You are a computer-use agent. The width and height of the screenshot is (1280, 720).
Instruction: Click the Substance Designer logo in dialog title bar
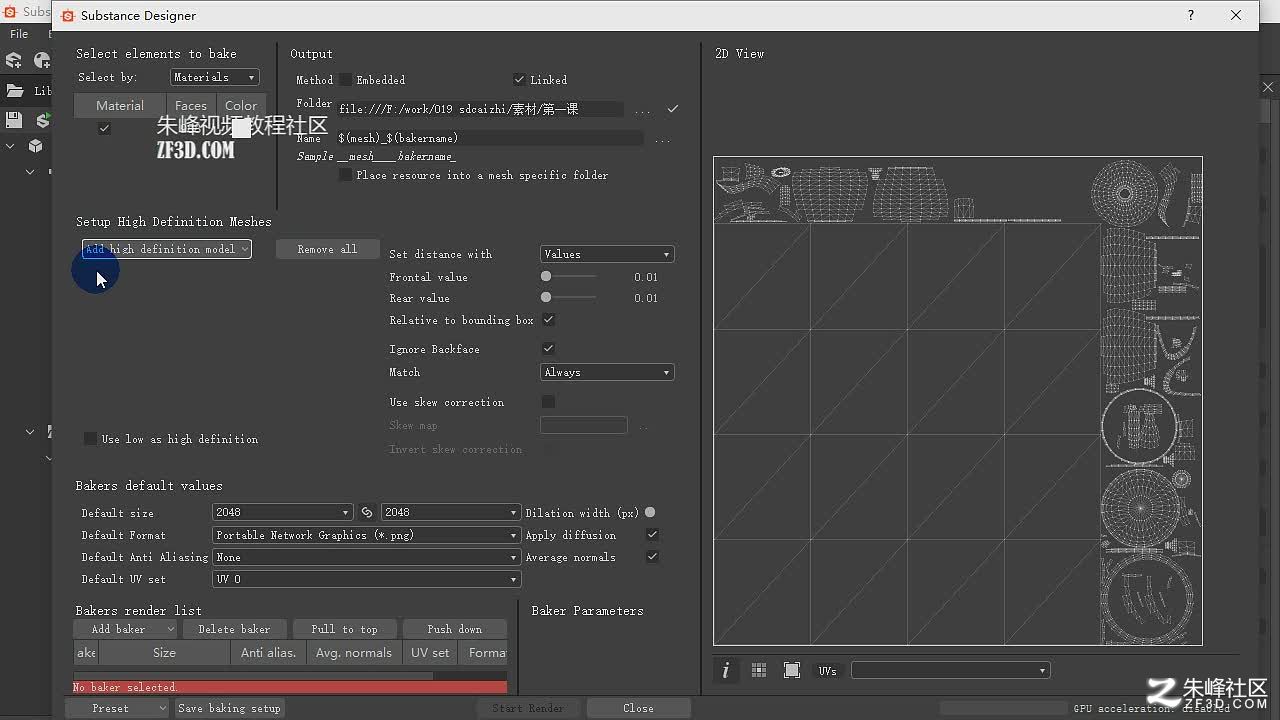(x=68, y=16)
